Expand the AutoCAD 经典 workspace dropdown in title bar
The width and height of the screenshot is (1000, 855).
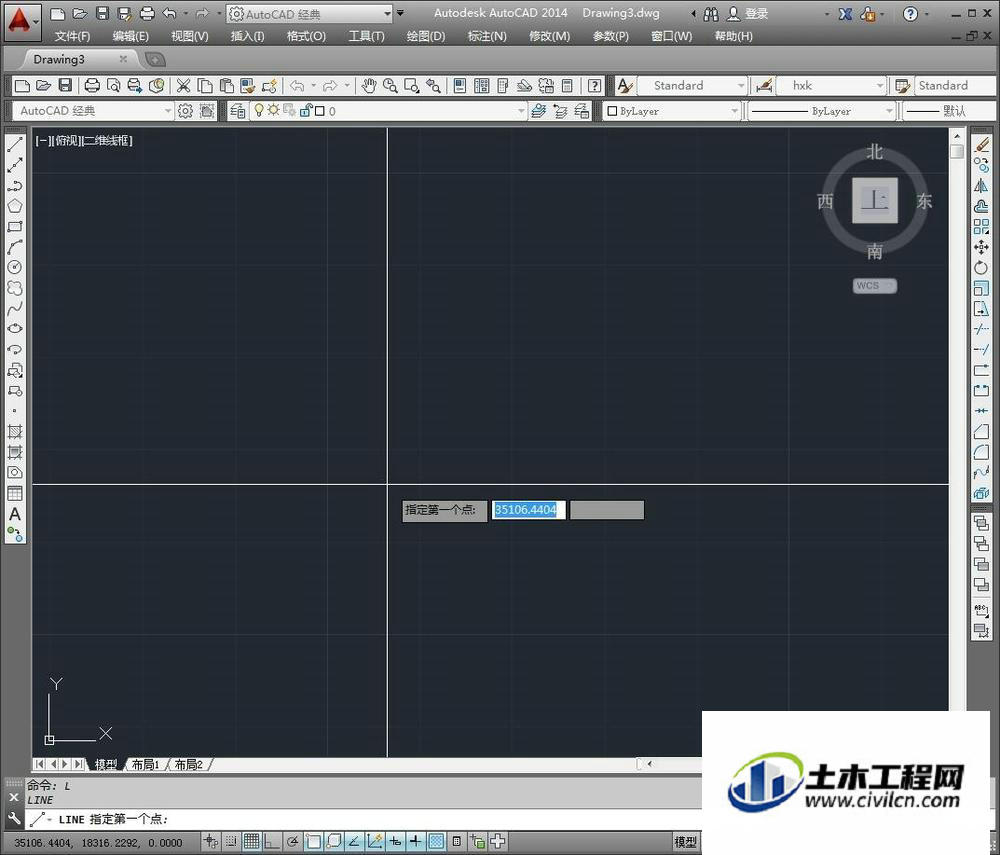coord(387,13)
